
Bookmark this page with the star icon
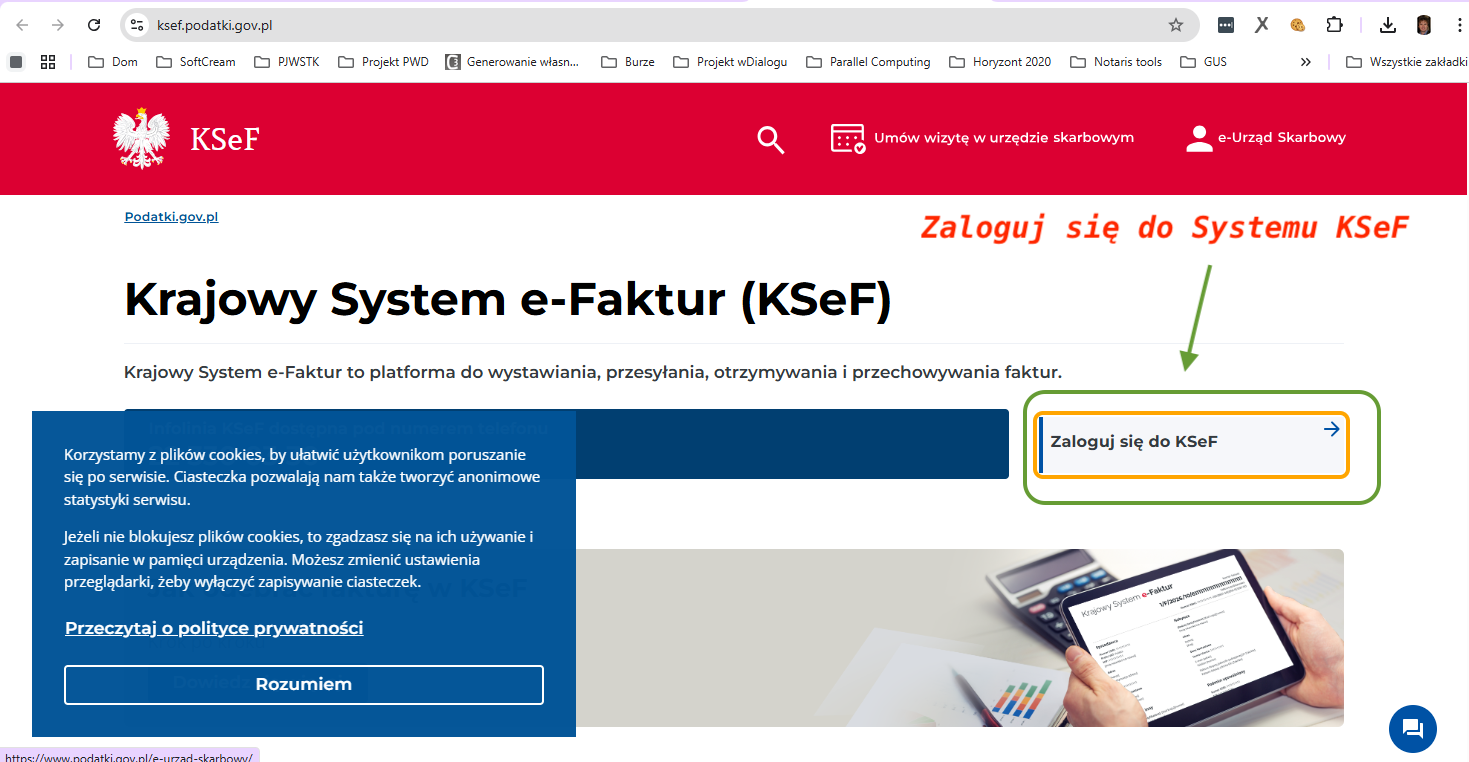pos(1176,25)
